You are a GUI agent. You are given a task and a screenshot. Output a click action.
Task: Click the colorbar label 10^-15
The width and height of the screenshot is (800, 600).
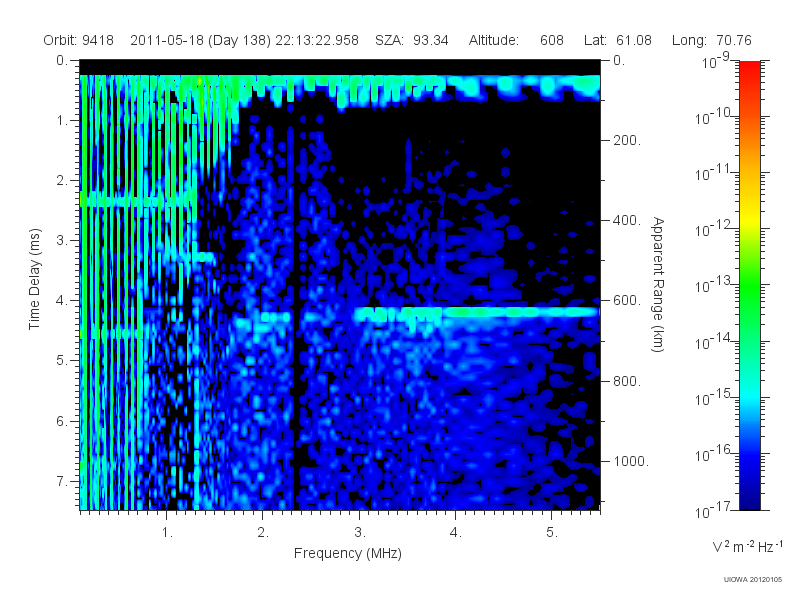[x=712, y=397]
